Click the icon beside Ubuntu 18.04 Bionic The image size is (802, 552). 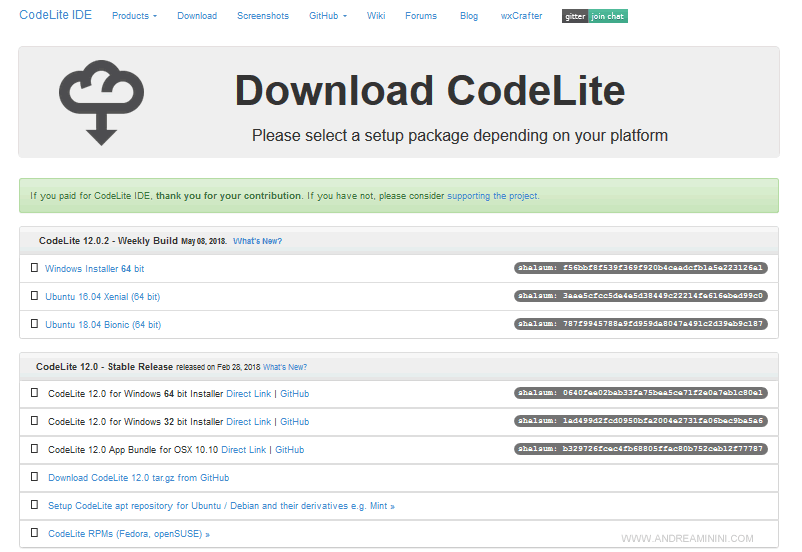click(35, 324)
